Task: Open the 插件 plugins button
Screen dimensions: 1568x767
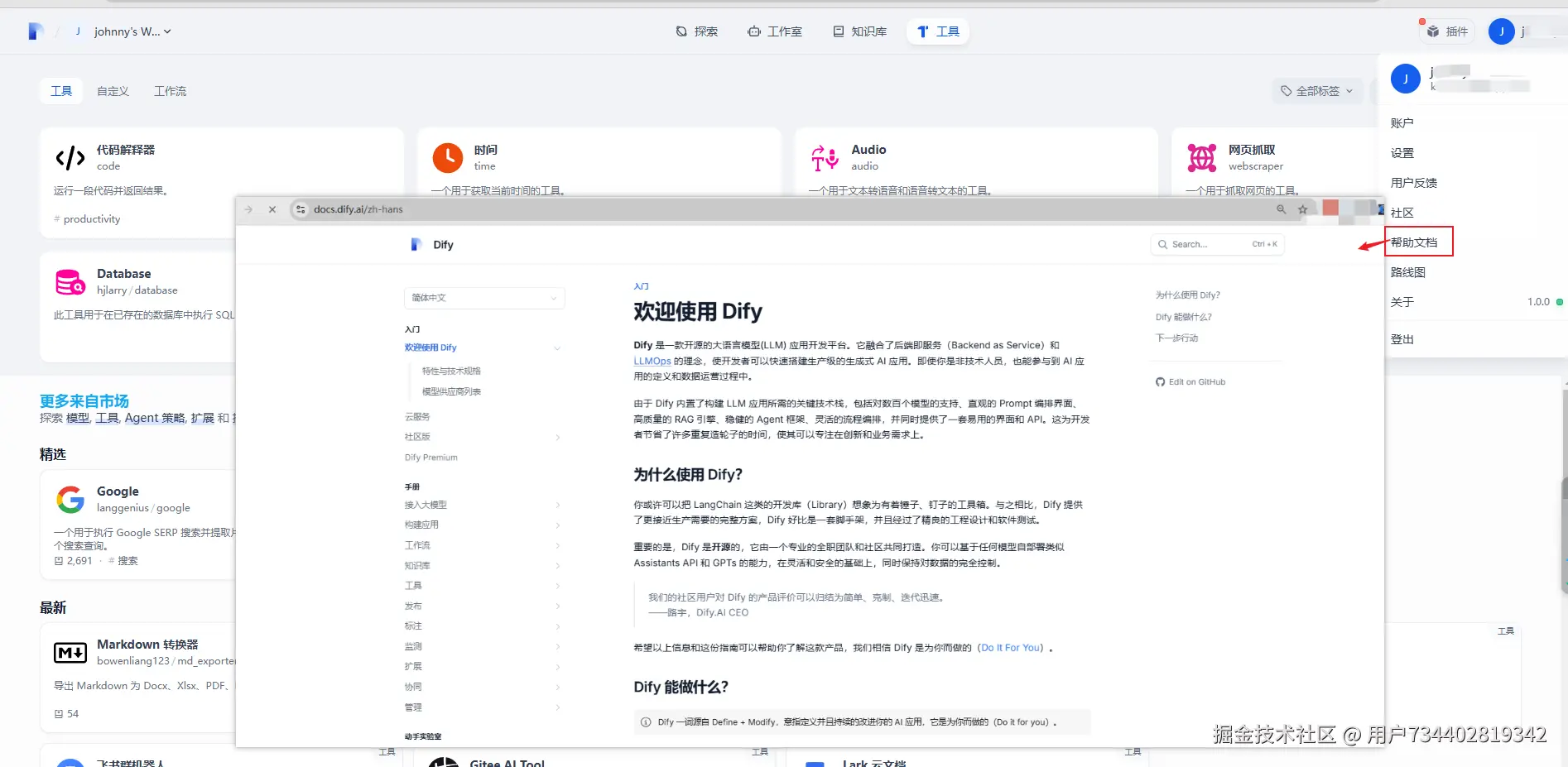Action: click(1447, 31)
